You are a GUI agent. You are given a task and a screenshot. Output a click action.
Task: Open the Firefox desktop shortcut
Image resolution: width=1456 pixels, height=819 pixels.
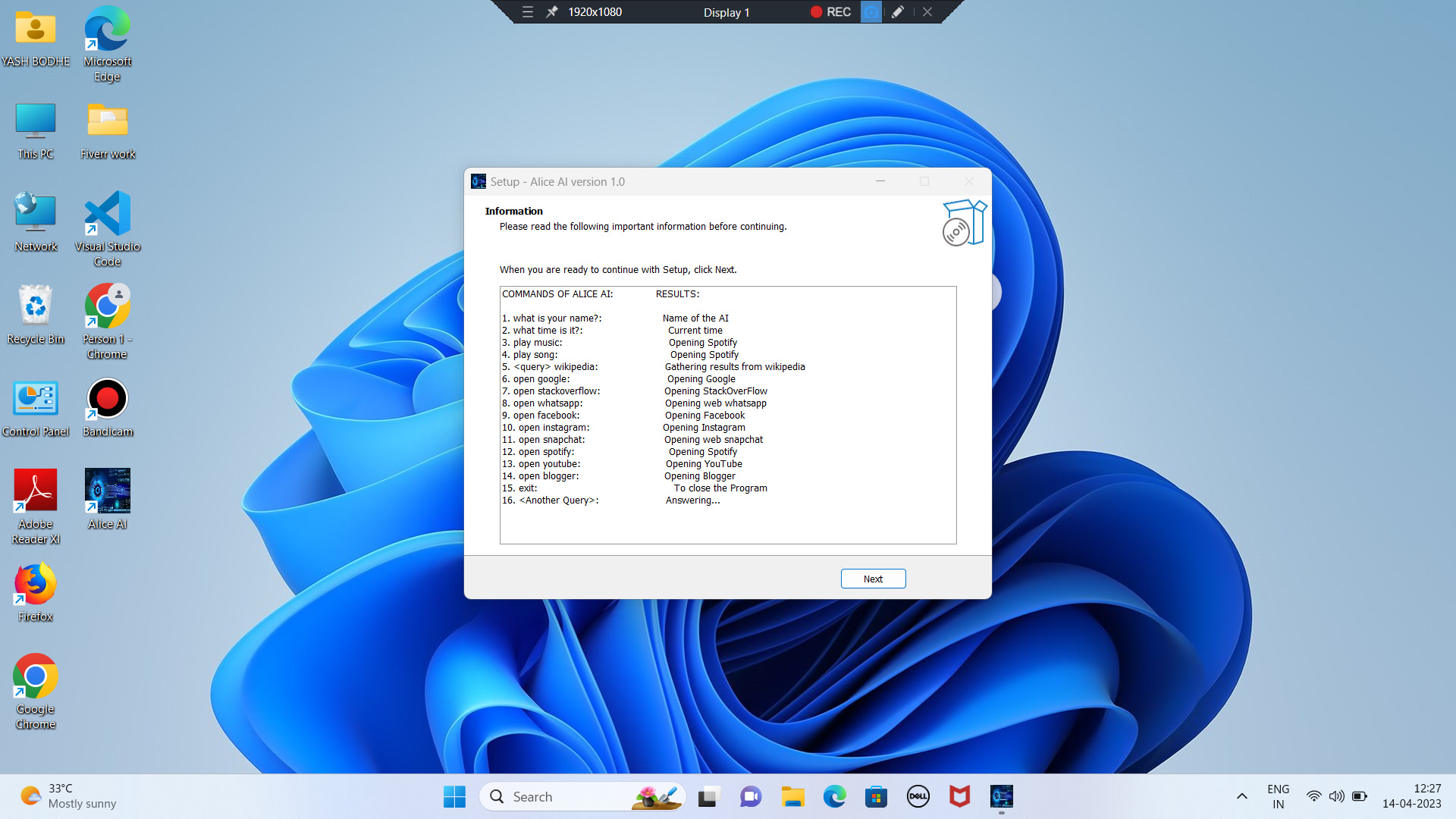(x=36, y=592)
